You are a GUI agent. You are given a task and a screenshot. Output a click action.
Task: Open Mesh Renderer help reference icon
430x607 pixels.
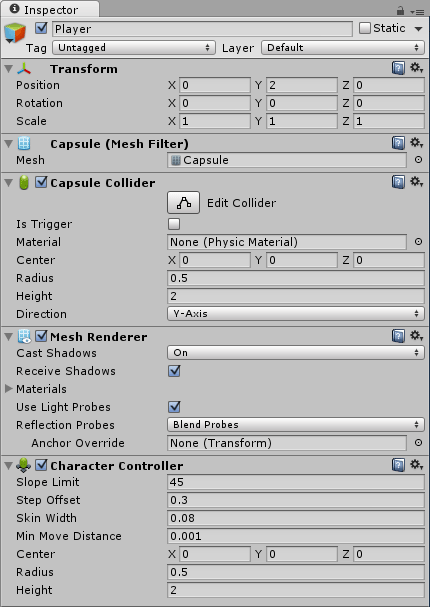tap(398, 336)
